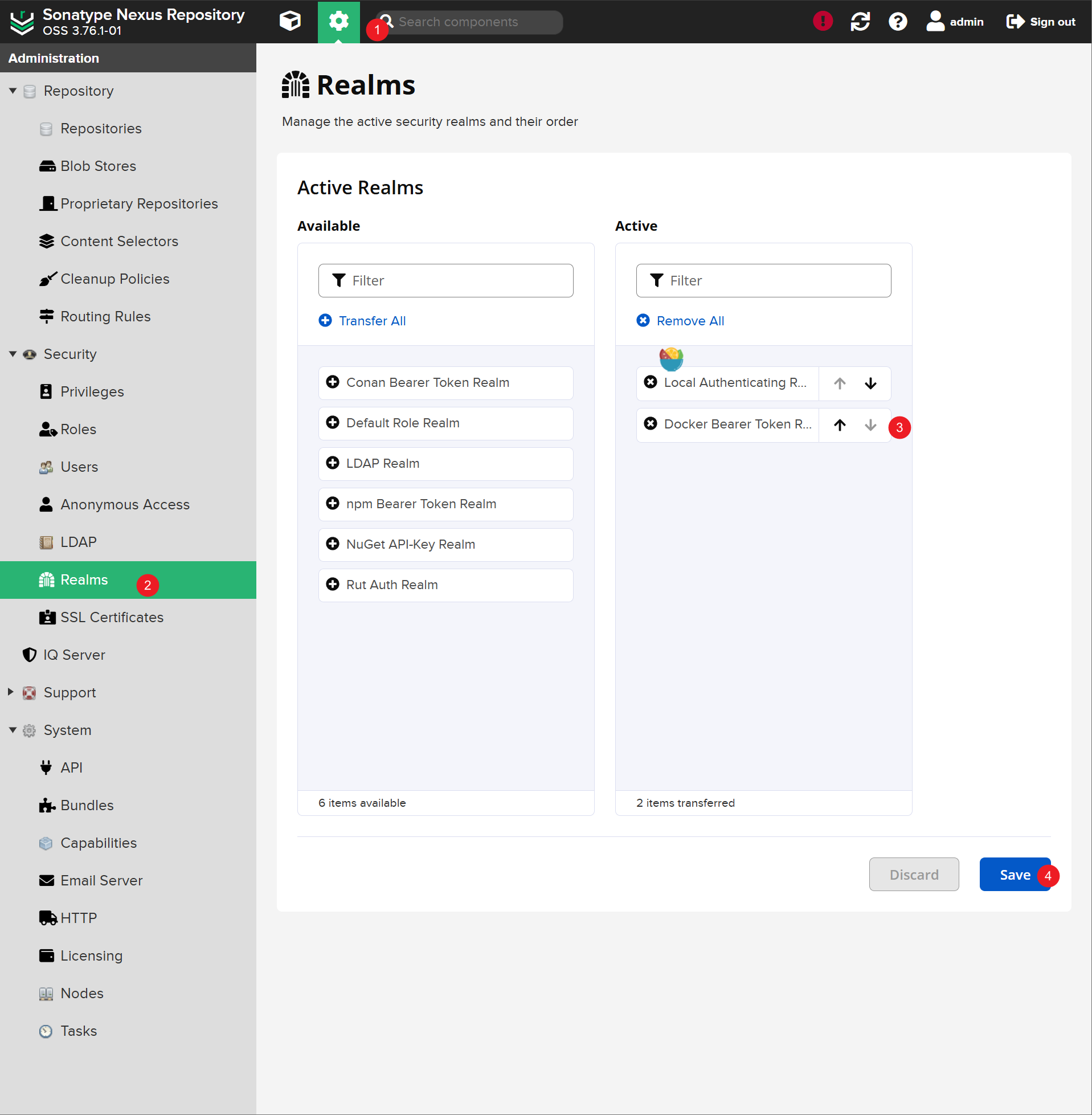Screen dimensions: 1092x1115
Task: Click the Remove All link
Action: point(680,321)
